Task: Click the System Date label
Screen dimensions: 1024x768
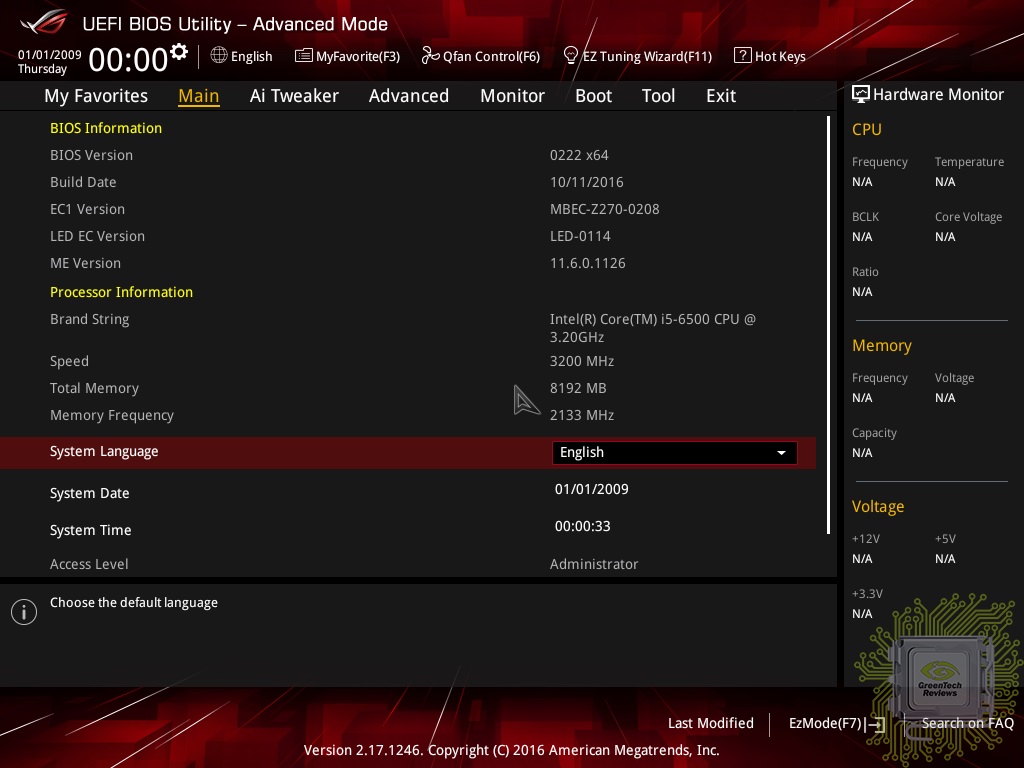Action: 89,494
